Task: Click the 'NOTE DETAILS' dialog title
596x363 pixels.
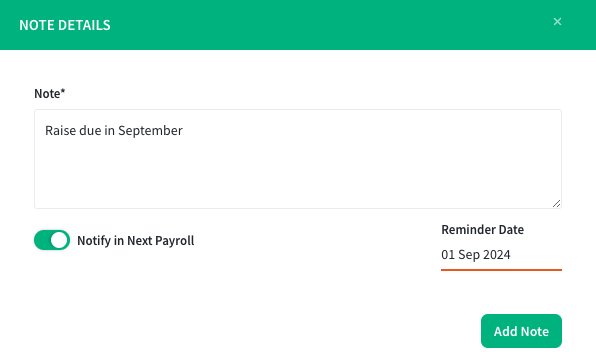Action: (x=65, y=25)
